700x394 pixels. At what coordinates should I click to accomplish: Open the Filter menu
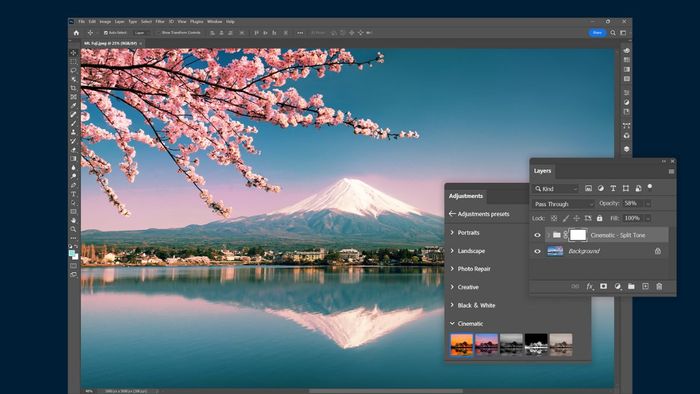(x=160, y=21)
